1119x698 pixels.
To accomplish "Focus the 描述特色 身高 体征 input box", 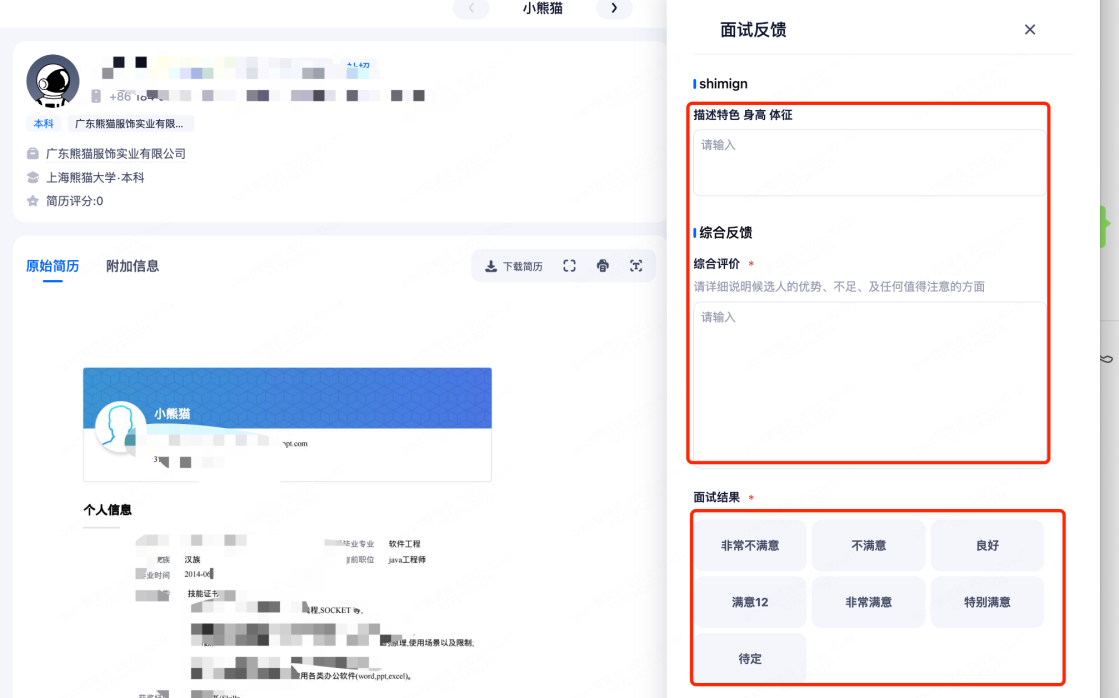I will [x=868, y=162].
